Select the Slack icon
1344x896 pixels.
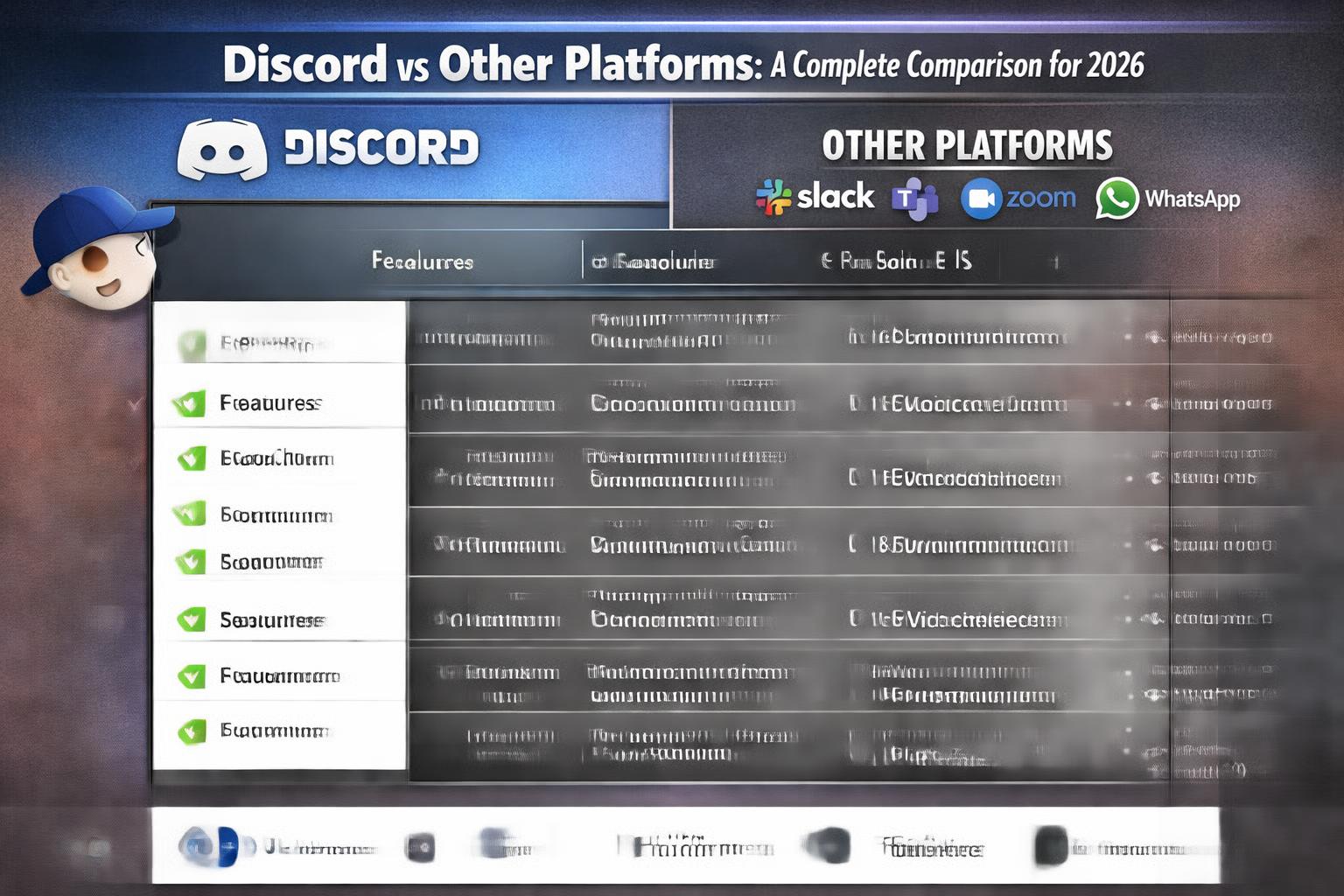click(x=774, y=195)
